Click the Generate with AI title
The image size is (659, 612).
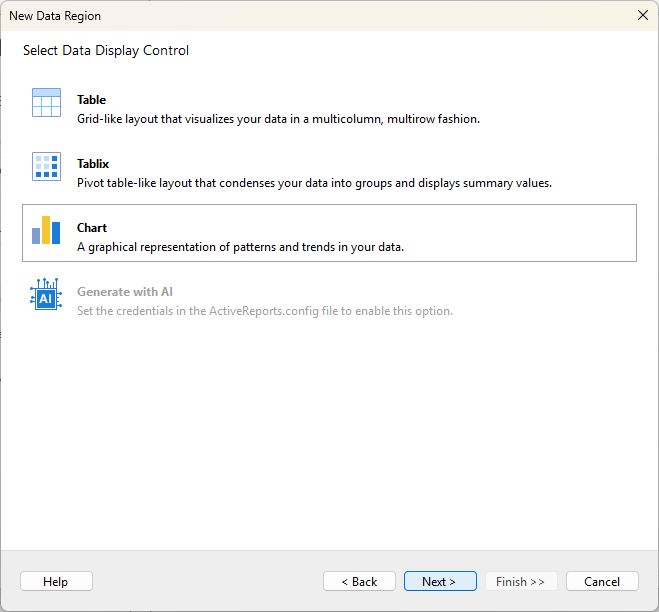125,292
